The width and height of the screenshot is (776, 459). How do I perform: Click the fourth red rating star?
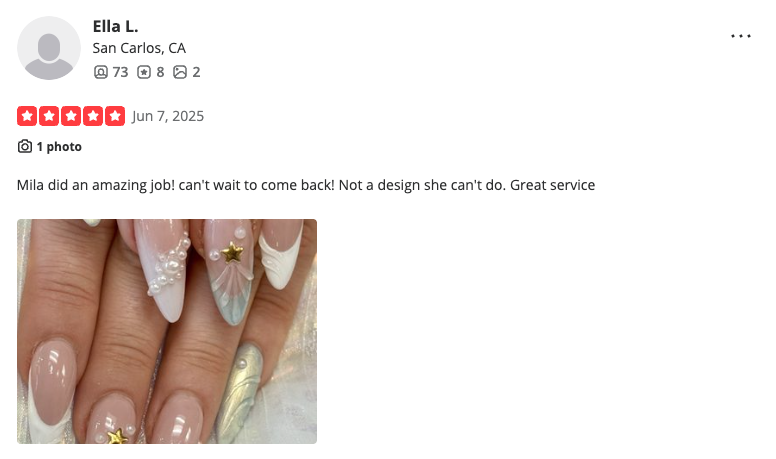tap(93, 116)
